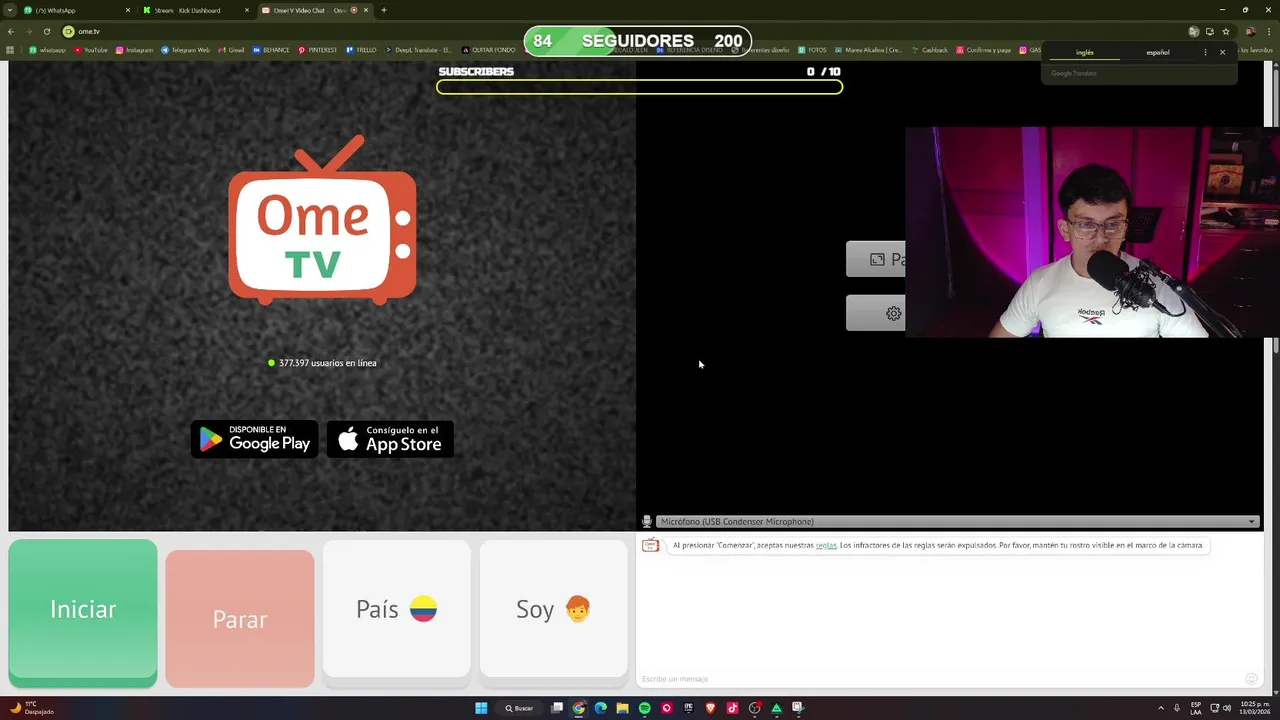Viewport: 1280px width, 720px height.
Task: Click the green Iniciar button
Action: click(83, 612)
